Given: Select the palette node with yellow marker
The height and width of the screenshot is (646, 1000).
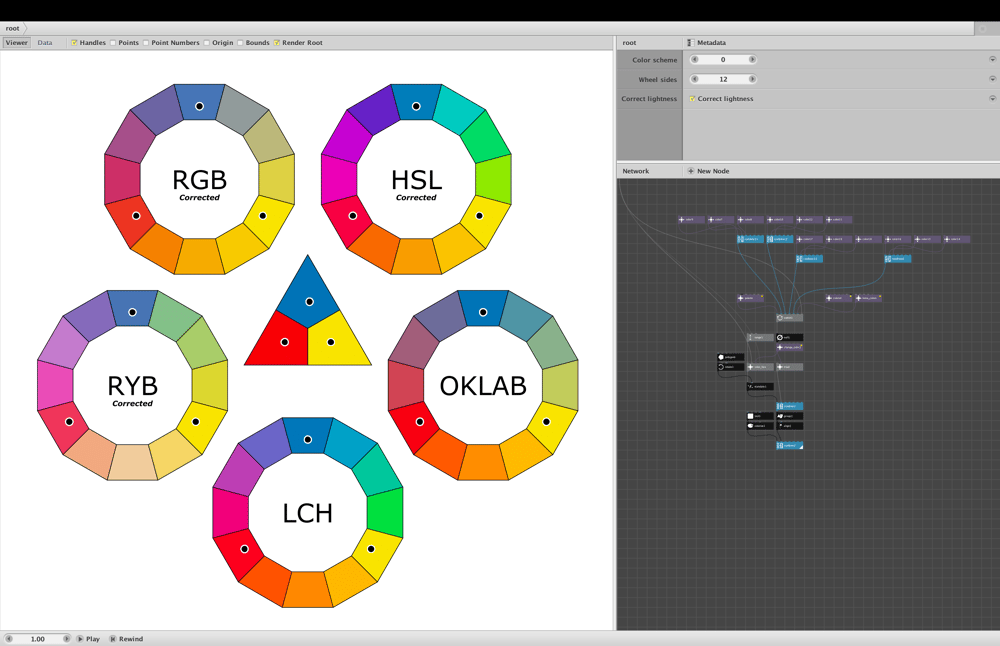Looking at the screenshot, I should tap(751, 298).
